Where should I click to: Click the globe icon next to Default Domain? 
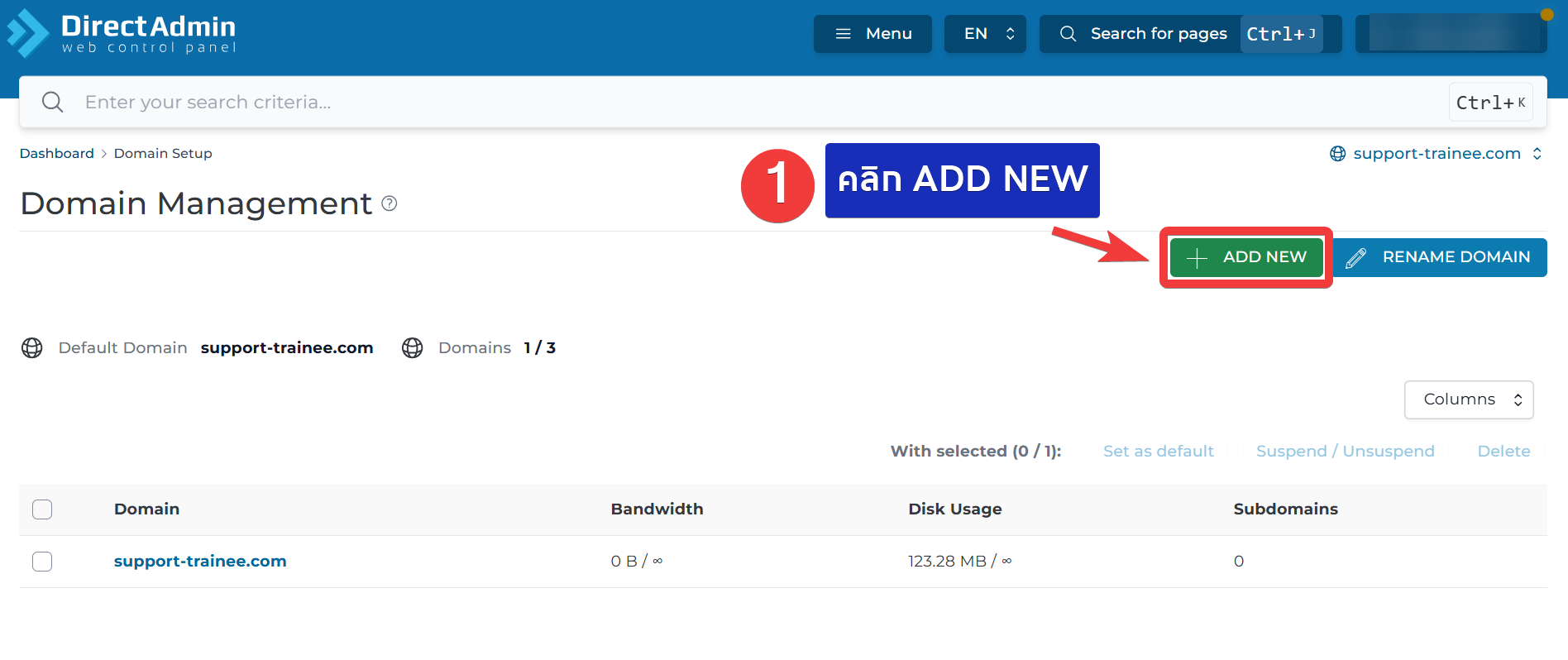coord(32,348)
